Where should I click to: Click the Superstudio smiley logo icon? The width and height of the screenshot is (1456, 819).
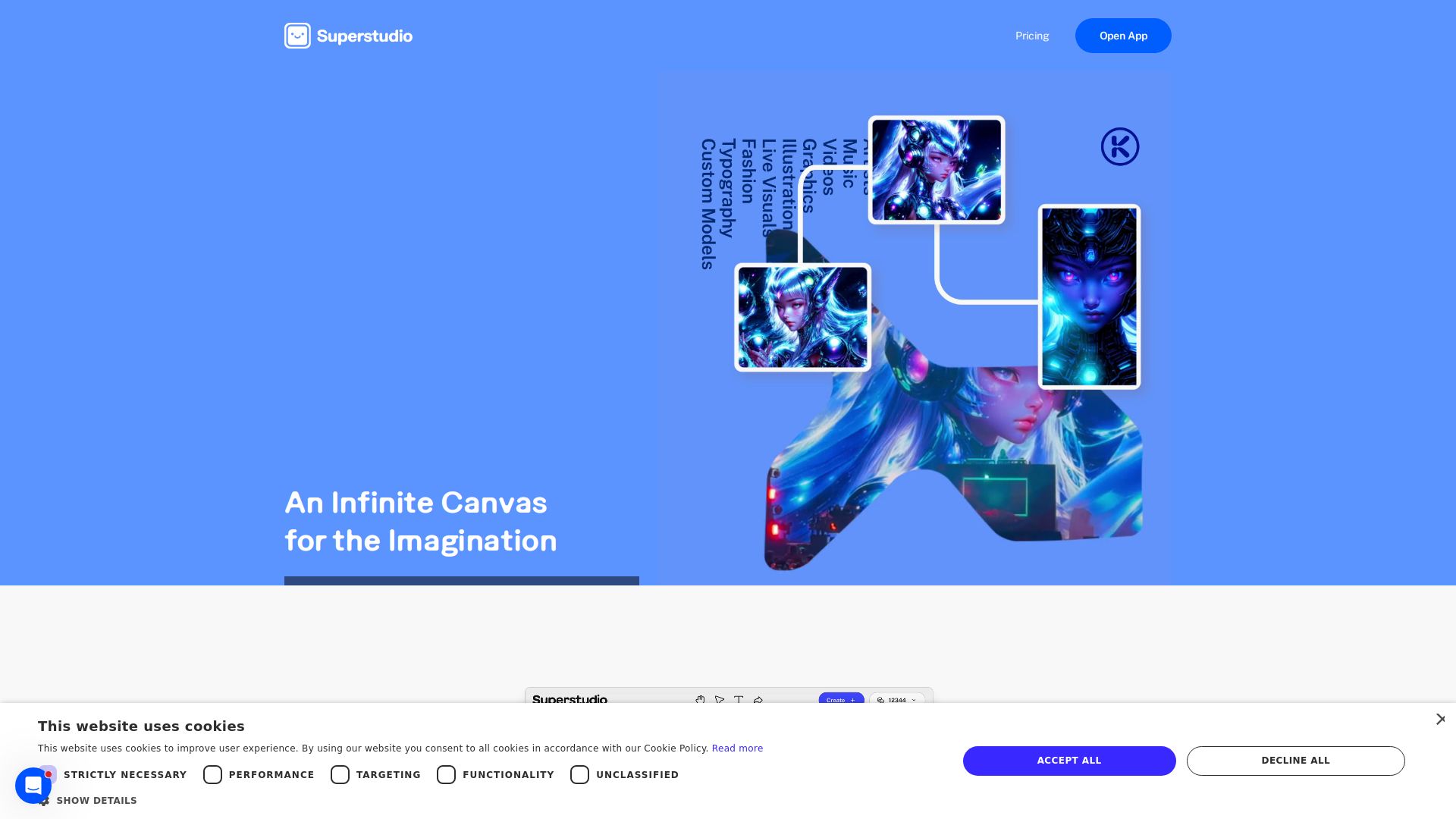click(x=297, y=36)
